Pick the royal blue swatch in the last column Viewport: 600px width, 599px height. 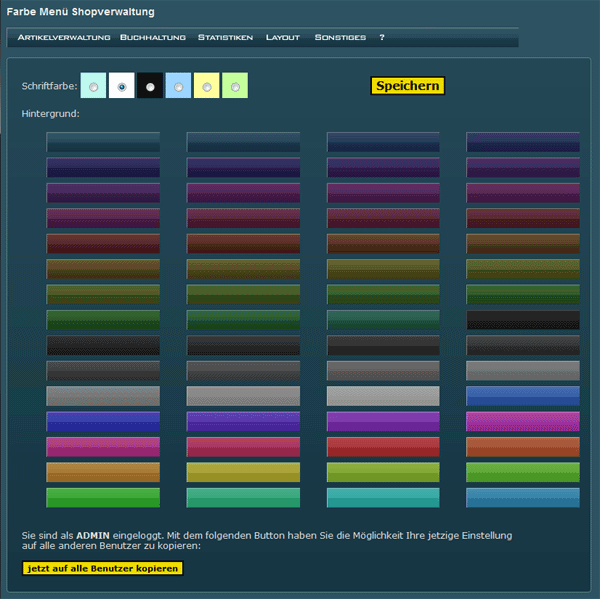pos(523,396)
